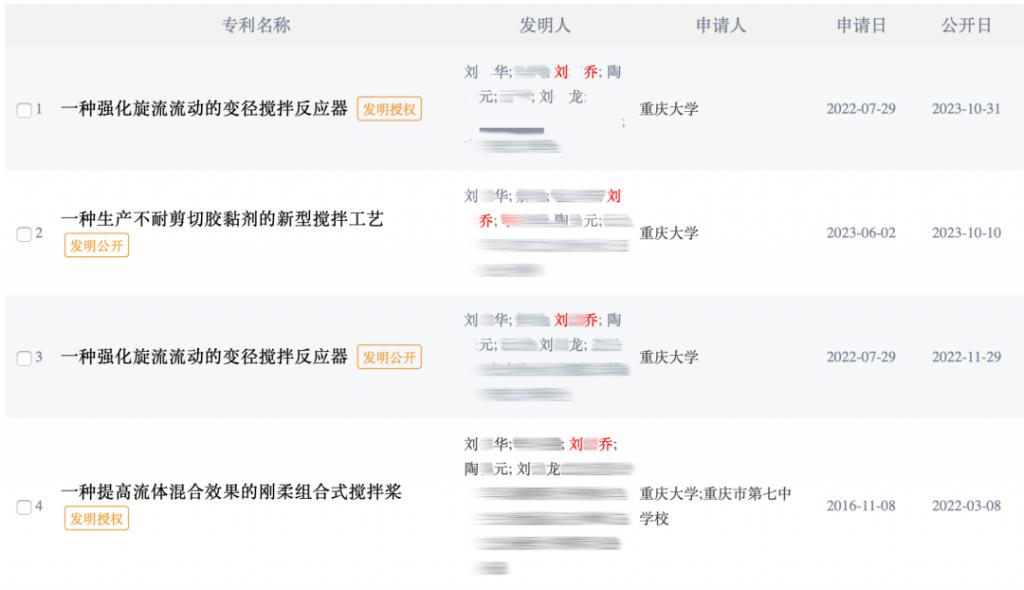1024x590 pixels.
Task: Click the 发明授权 badge on row 4
Action: click(x=97, y=519)
